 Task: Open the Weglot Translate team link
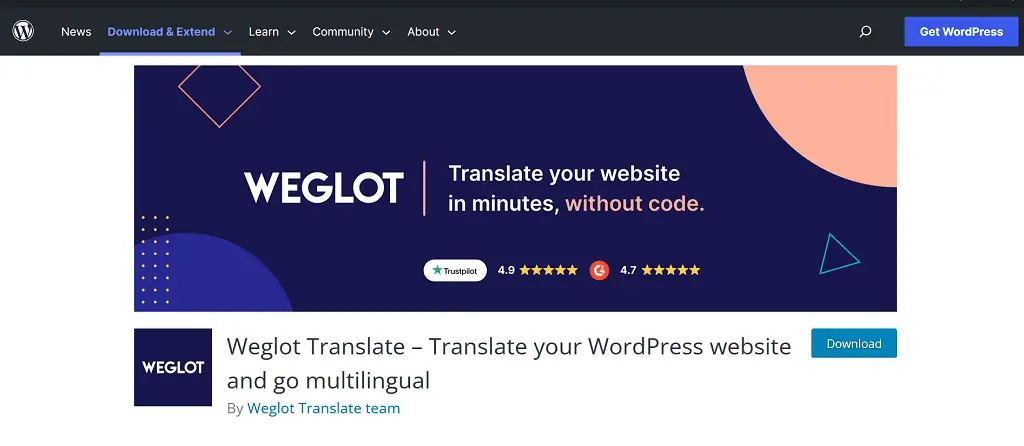[323, 409]
